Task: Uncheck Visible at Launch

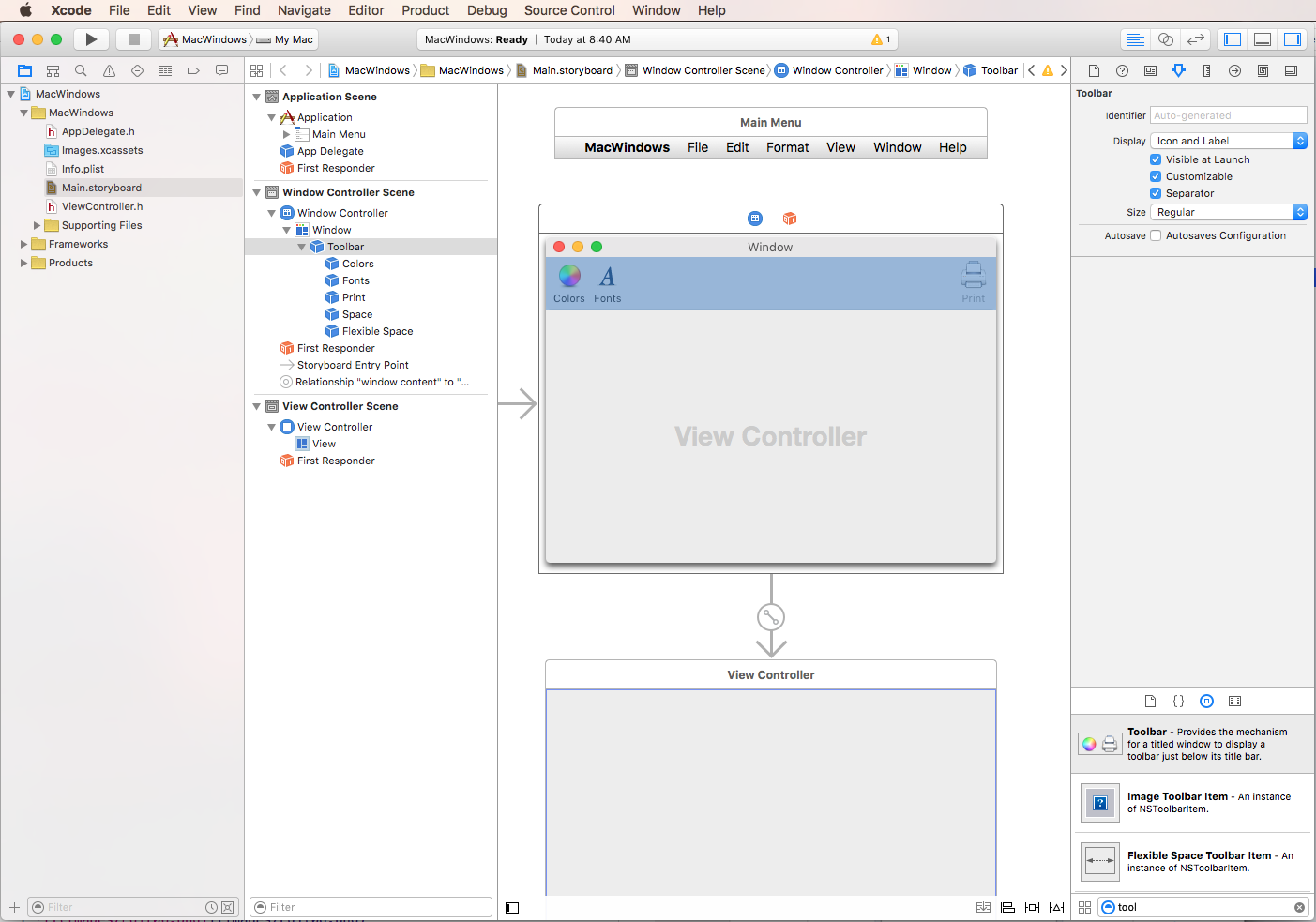Action: [1156, 159]
